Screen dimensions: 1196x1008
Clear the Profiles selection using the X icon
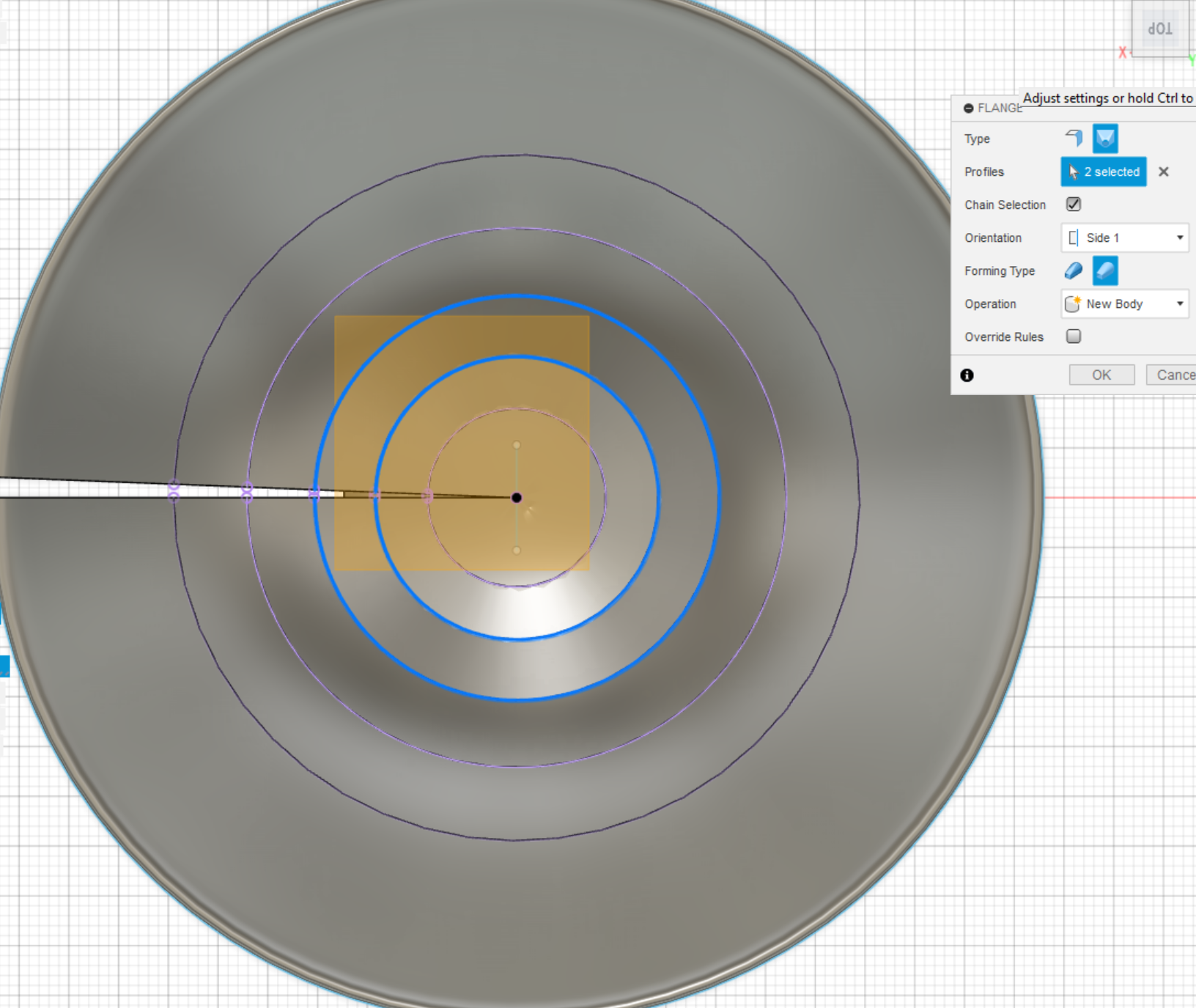click(x=1164, y=172)
